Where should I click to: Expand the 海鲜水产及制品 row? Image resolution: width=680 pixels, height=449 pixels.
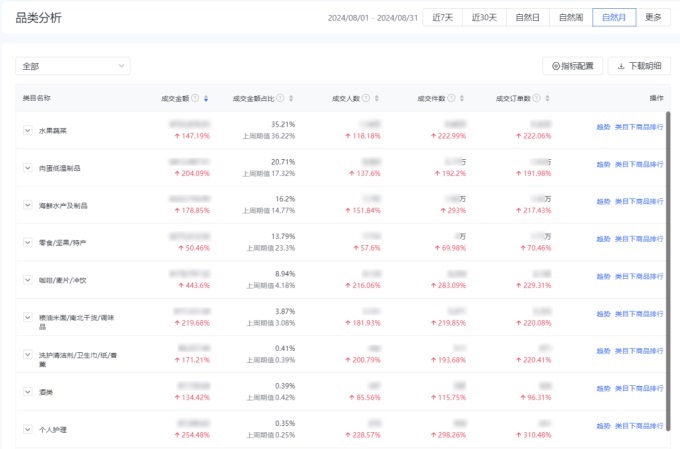tap(27, 205)
